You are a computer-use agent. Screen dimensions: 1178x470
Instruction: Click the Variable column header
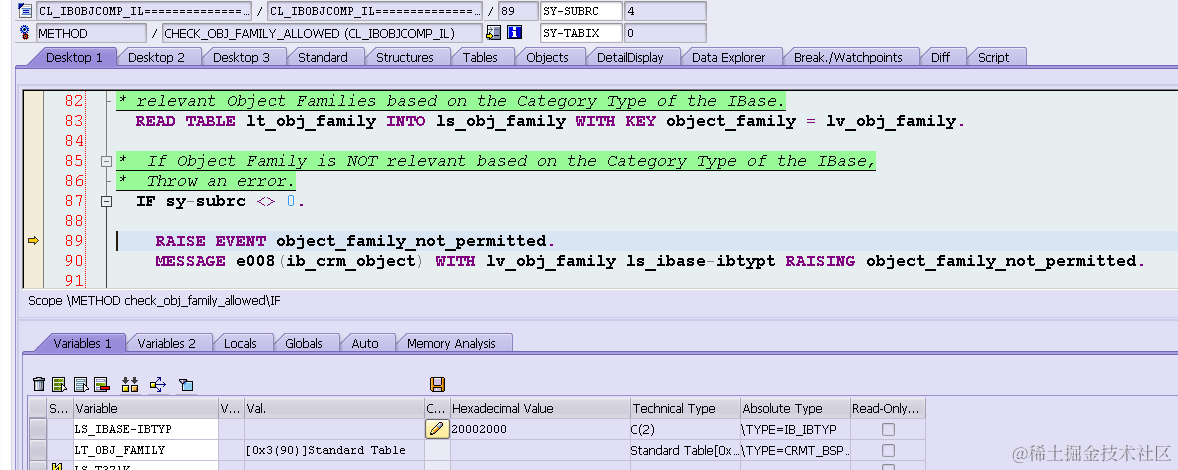point(145,408)
